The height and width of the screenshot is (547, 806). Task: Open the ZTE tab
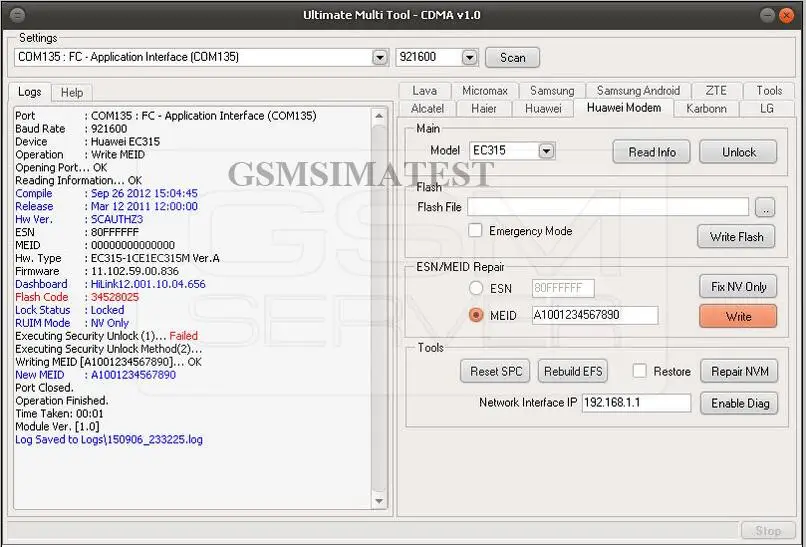[x=716, y=90]
